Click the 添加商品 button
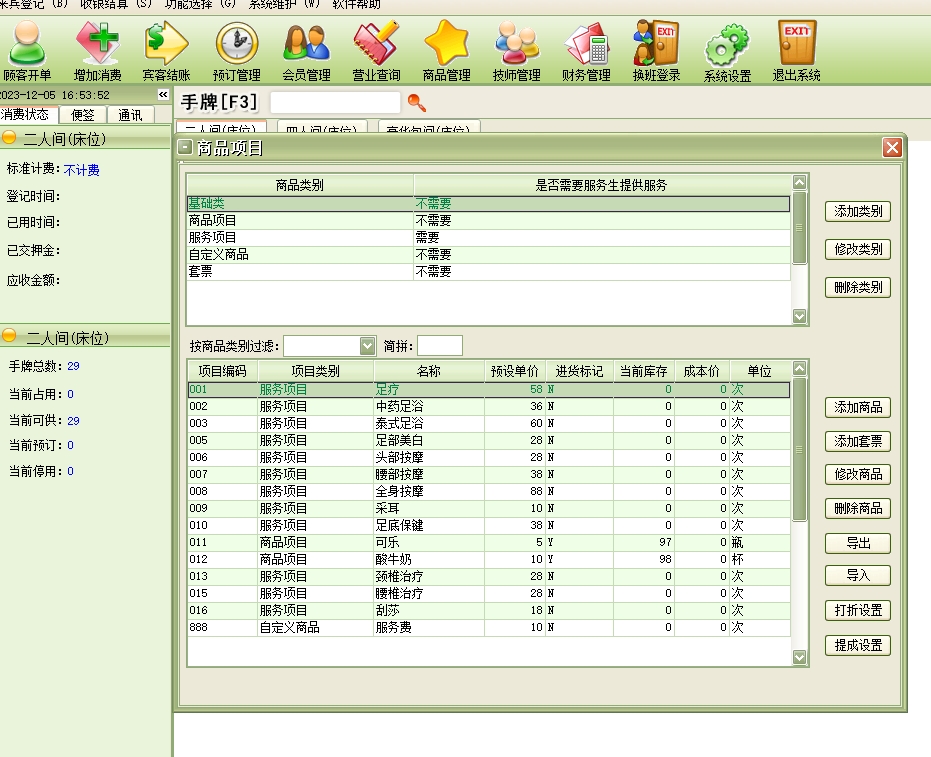Image resolution: width=931 pixels, height=757 pixels. pos(858,407)
